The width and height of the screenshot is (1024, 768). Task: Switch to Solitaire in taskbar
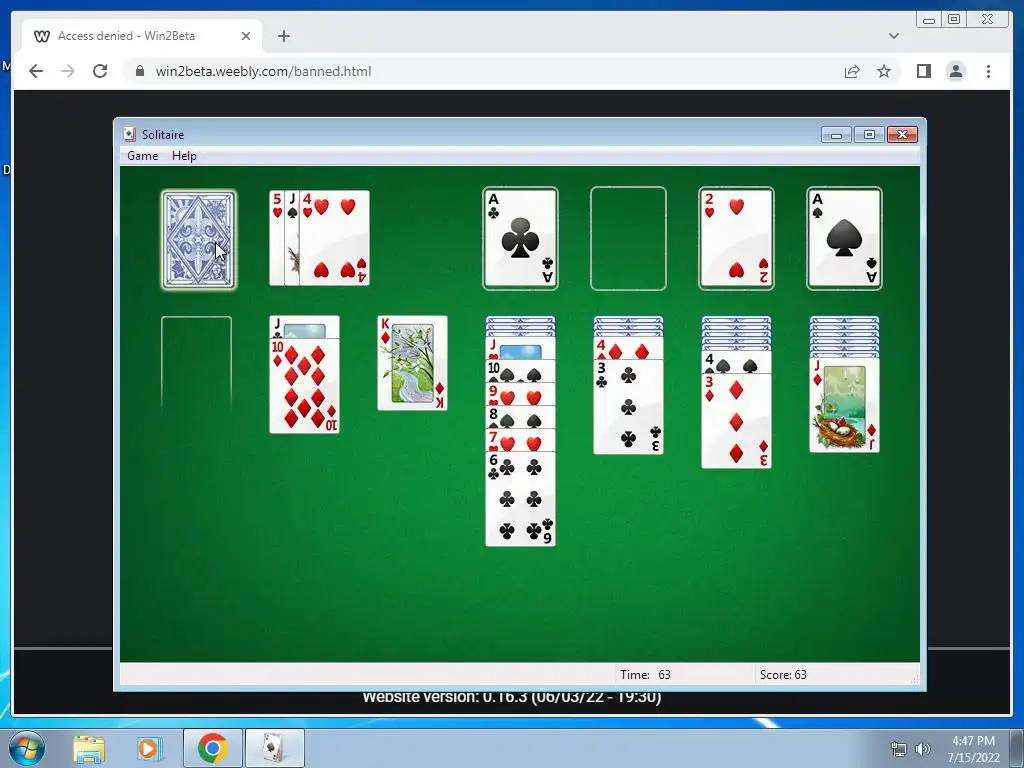tap(274, 748)
